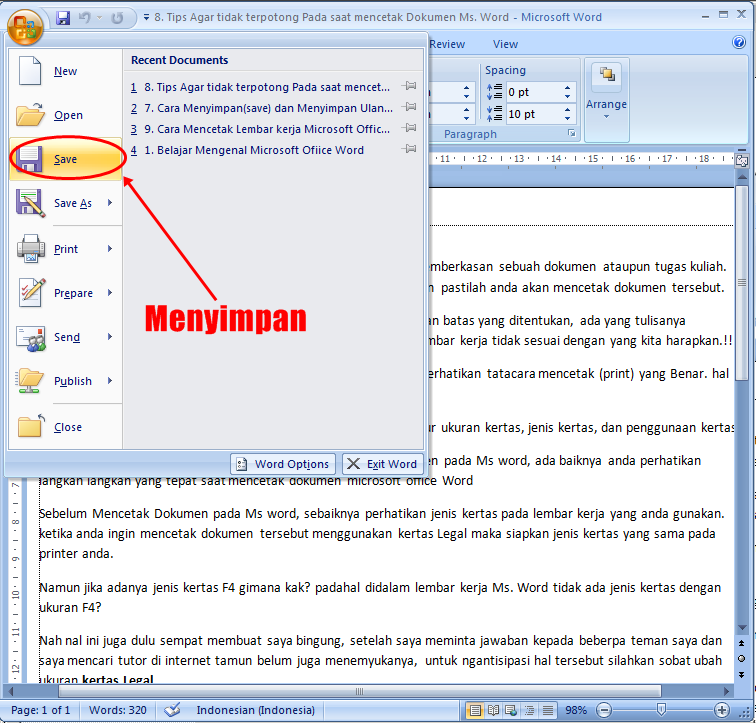Click the Previous Page browse arrow
Image resolution: width=756 pixels, height=723 pixels.
click(742, 643)
